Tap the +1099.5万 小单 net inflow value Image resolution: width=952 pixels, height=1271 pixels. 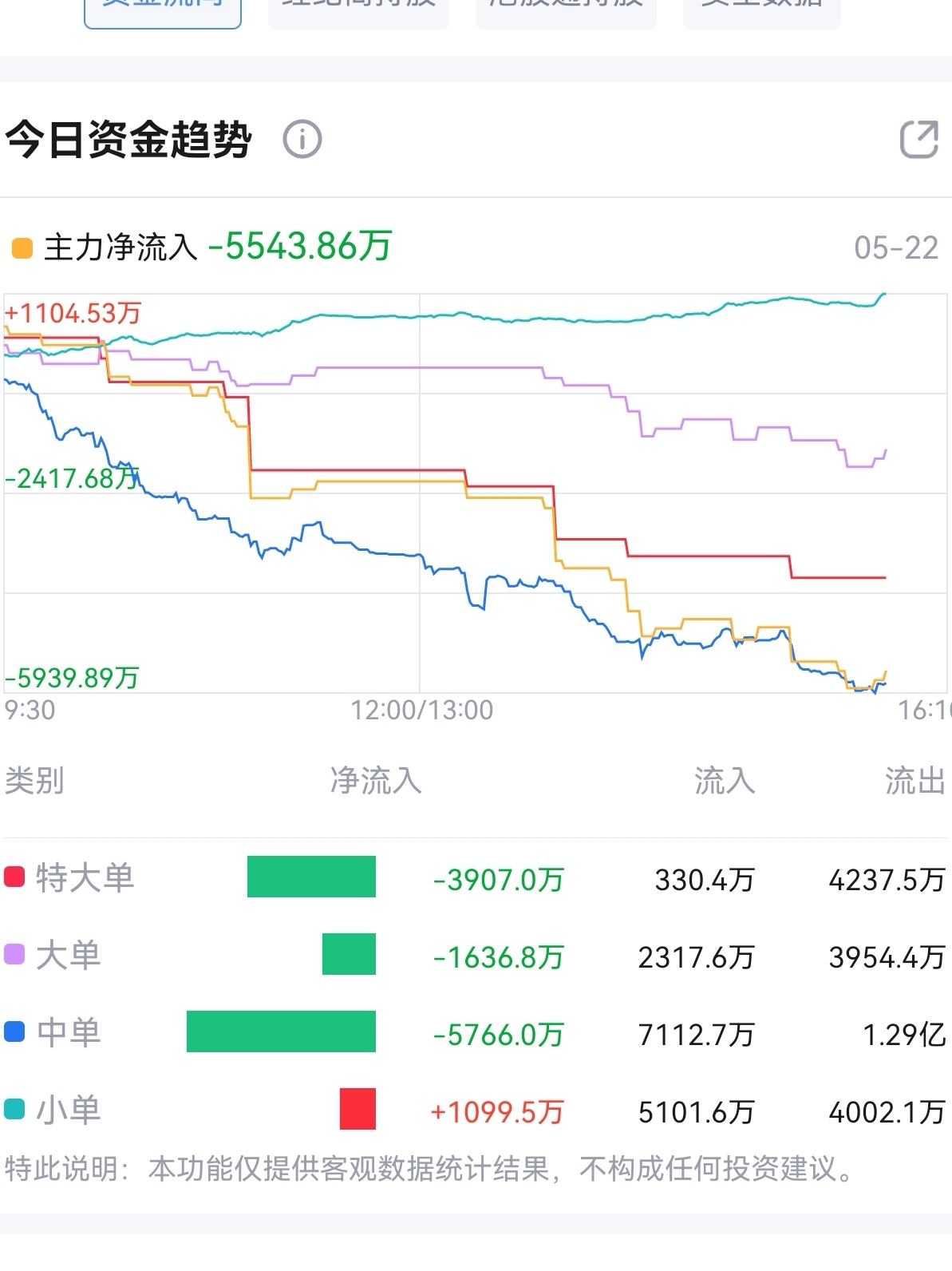tap(497, 1111)
